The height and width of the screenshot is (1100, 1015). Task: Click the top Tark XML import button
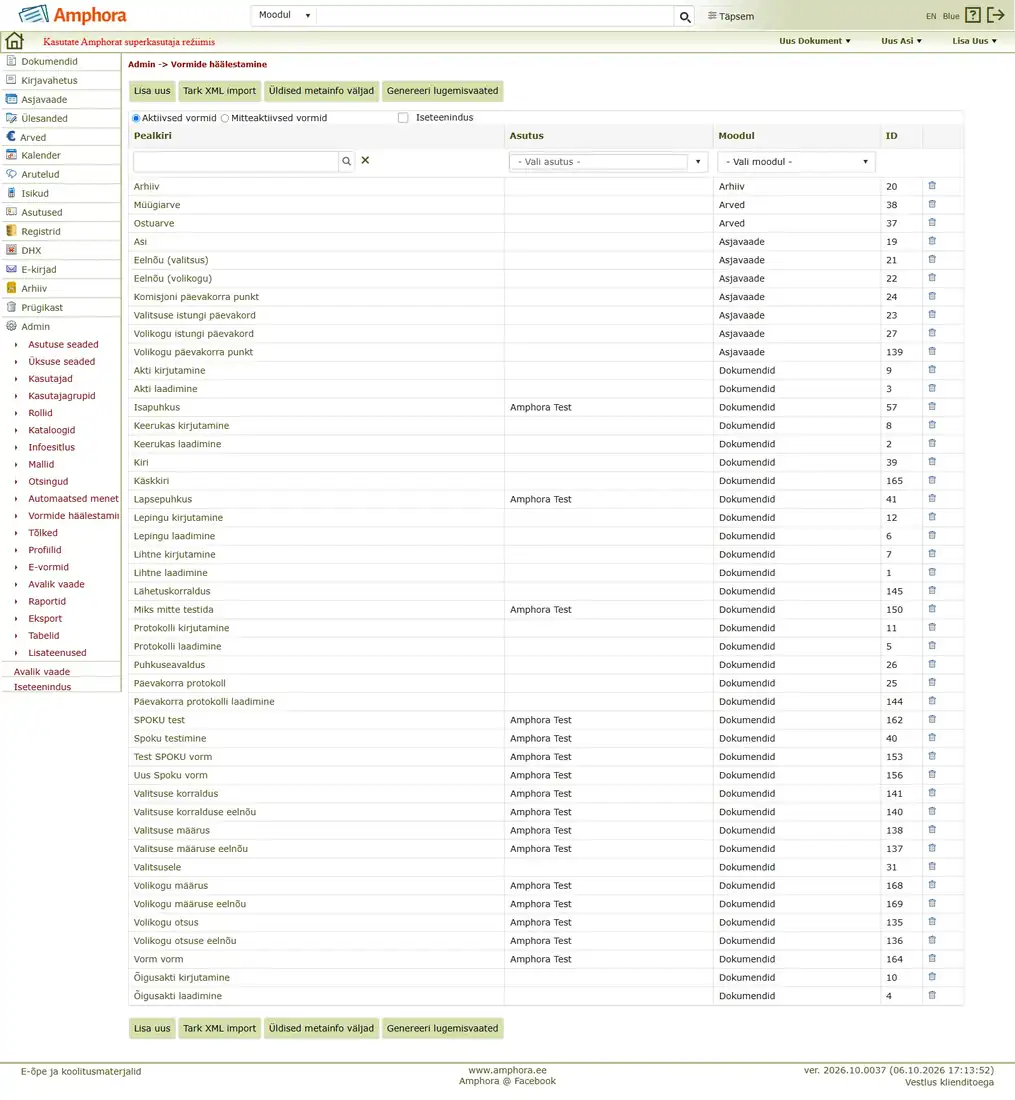[x=220, y=91]
